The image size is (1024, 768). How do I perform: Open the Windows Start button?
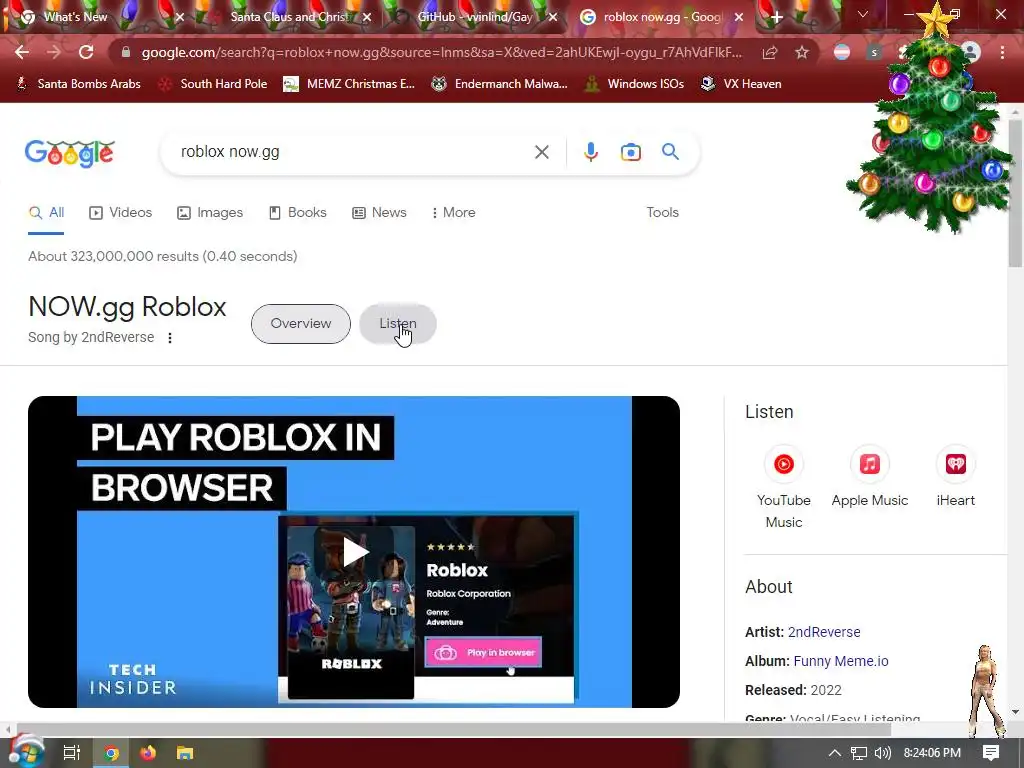point(26,752)
